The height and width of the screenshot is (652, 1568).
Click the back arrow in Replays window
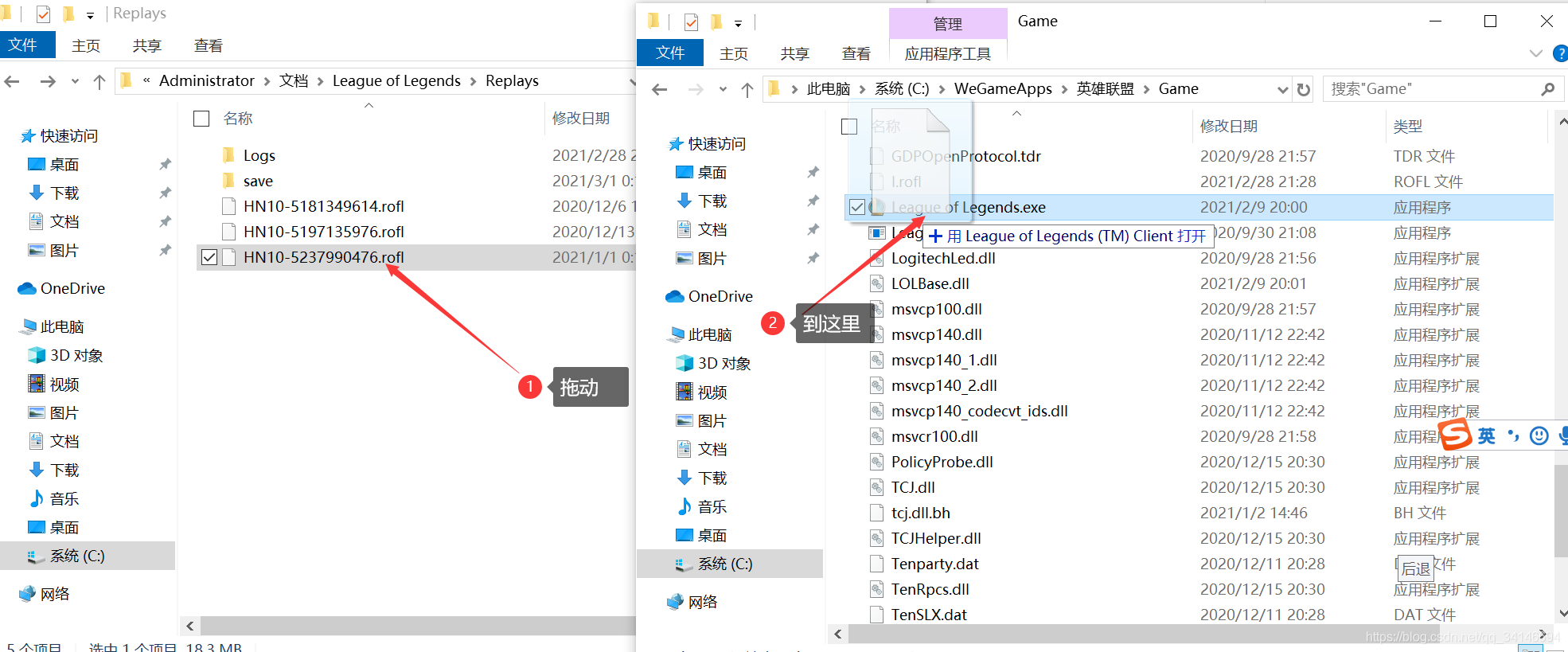[x=12, y=81]
